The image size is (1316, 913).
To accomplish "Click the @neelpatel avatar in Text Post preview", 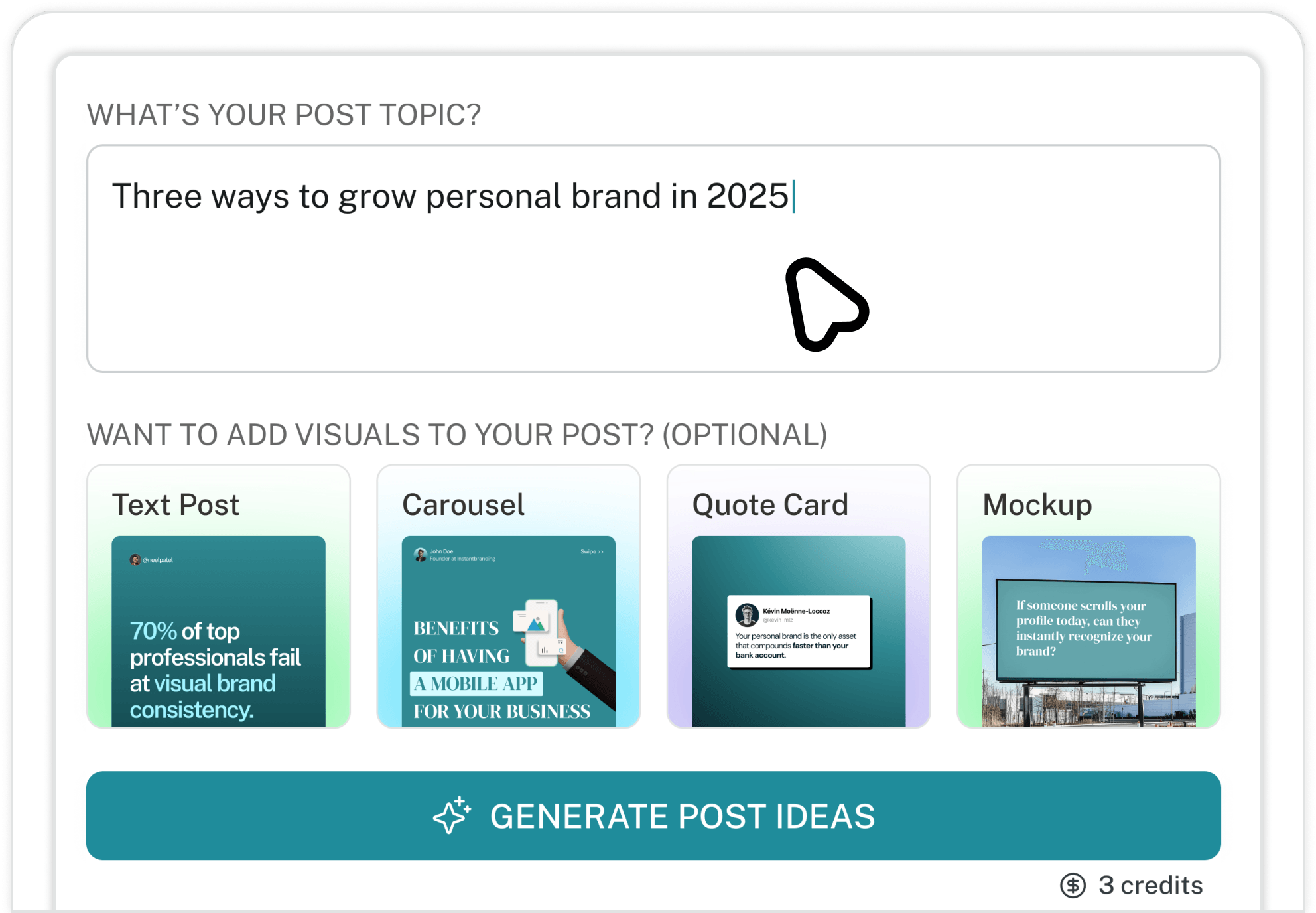I will point(135,559).
